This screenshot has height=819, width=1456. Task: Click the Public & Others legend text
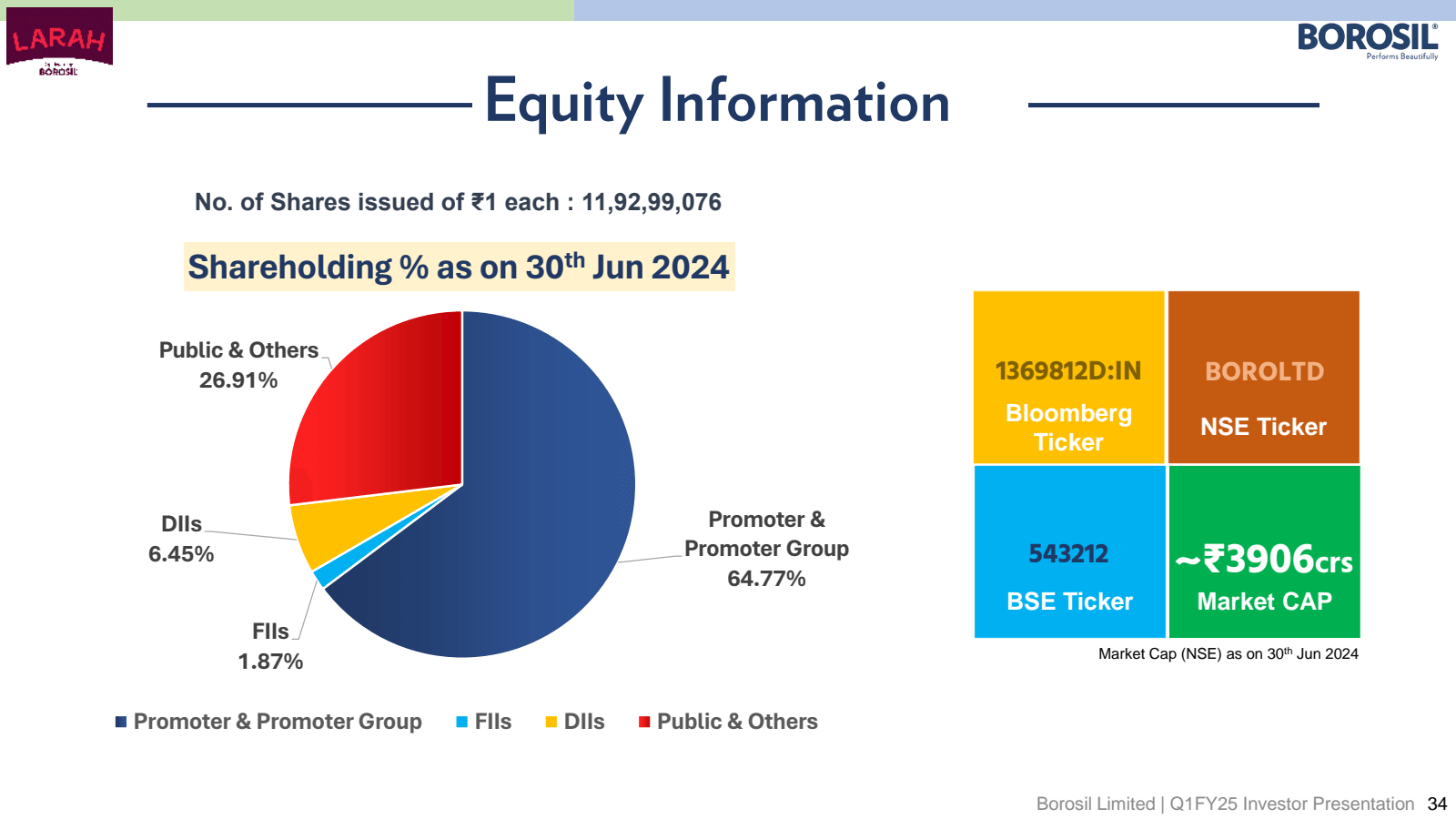coord(737,722)
